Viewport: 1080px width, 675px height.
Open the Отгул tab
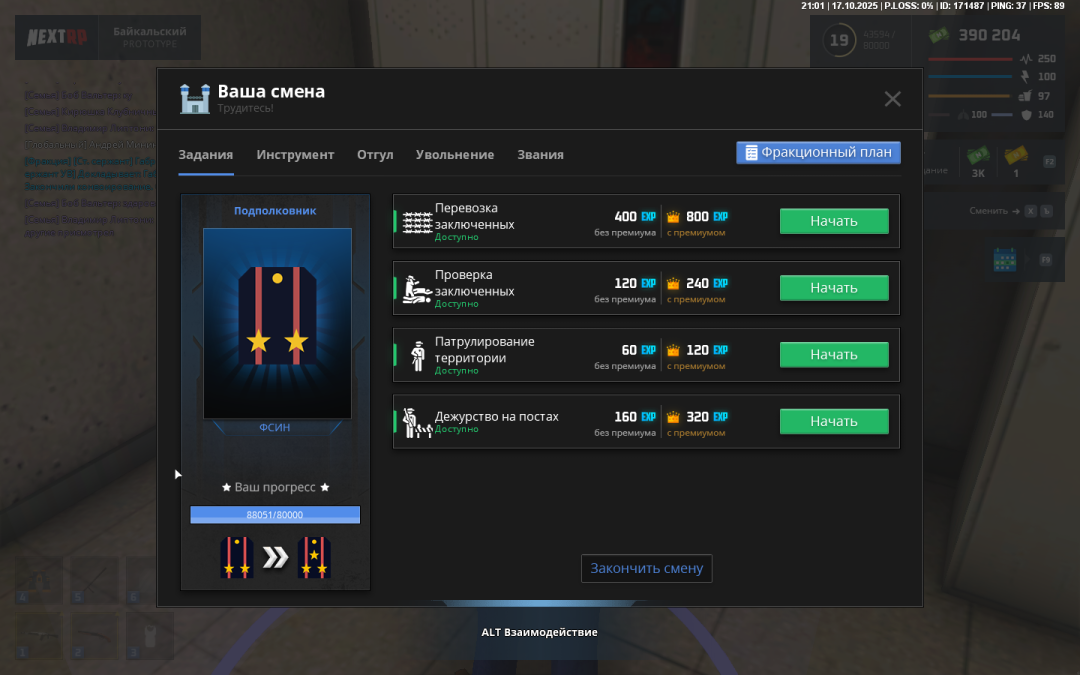pyautogui.click(x=375, y=155)
